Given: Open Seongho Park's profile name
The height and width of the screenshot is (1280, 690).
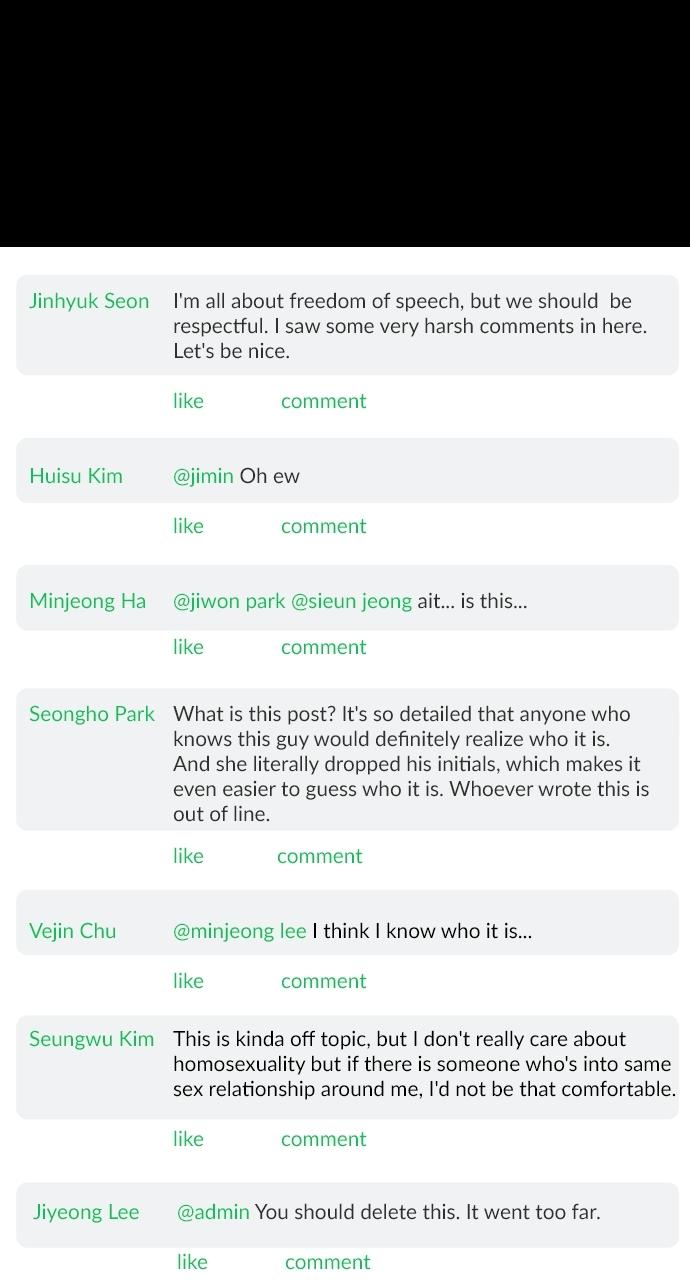Looking at the screenshot, I should (x=92, y=714).
